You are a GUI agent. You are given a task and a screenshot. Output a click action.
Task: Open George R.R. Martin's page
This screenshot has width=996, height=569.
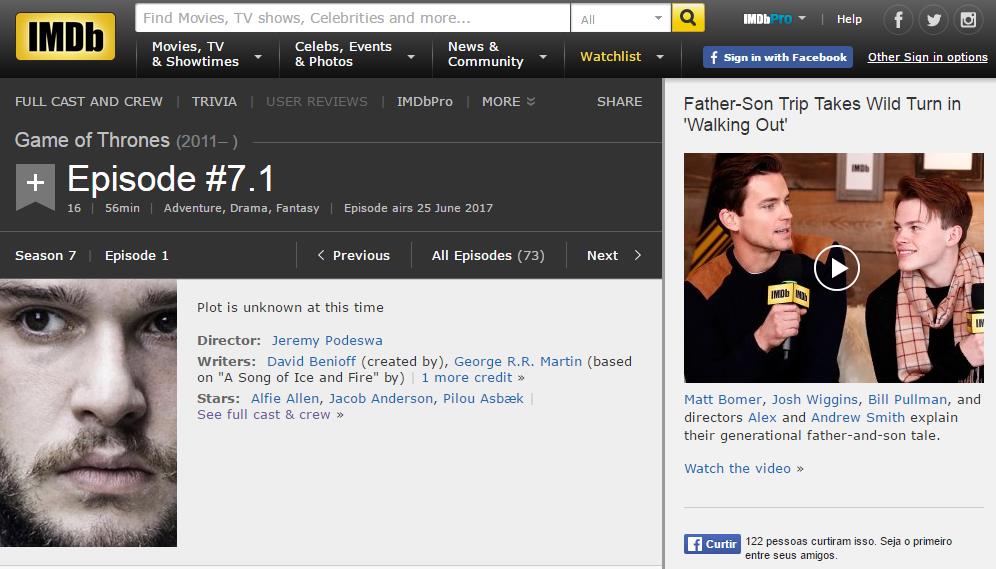518,361
